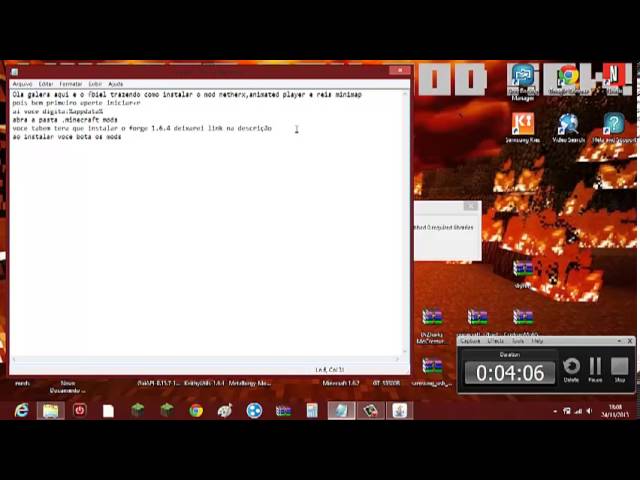Click the Forge 1.6.4 instruction line
The image size is (640, 480).
point(142,128)
